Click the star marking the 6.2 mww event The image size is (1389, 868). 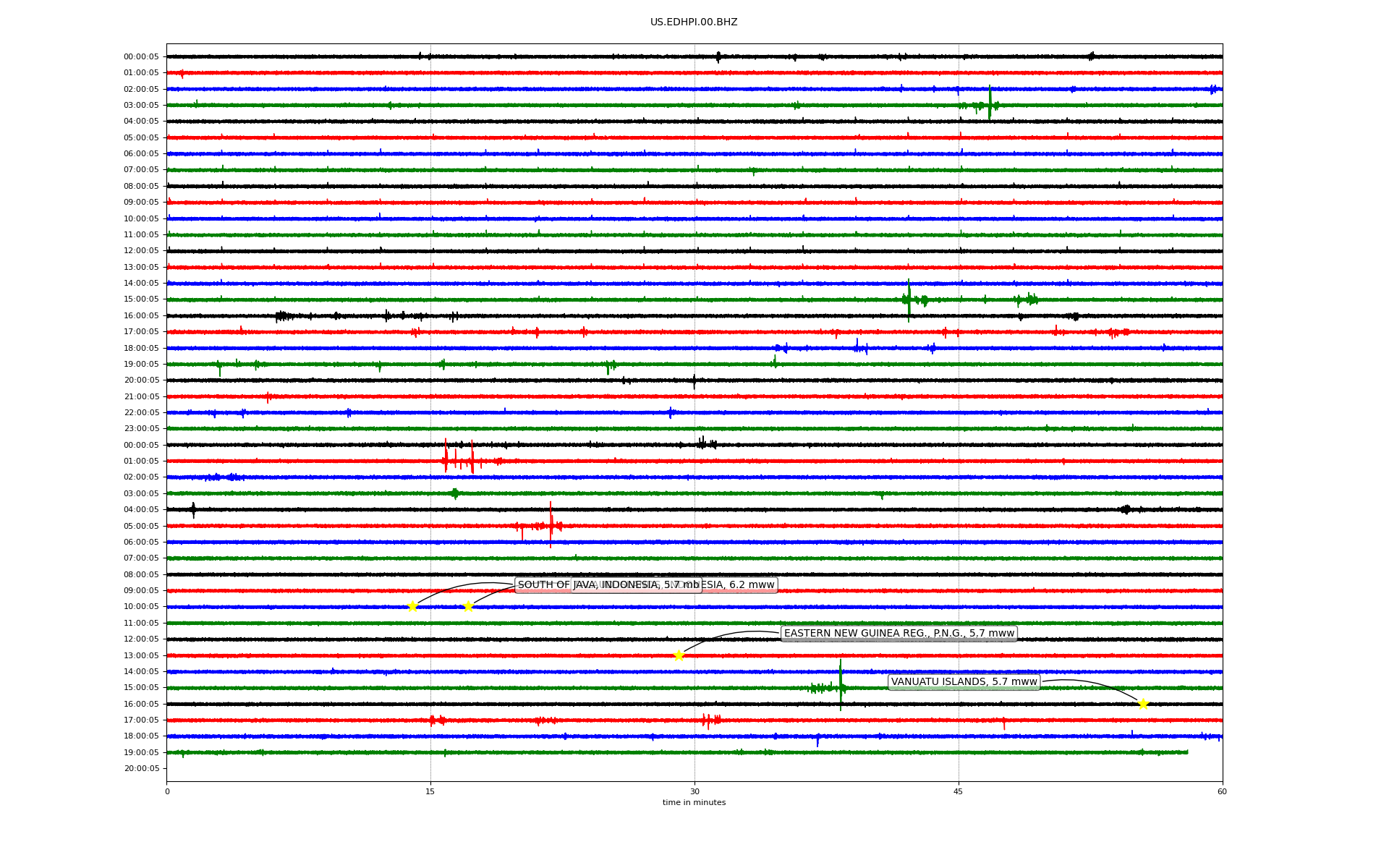tap(468, 606)
